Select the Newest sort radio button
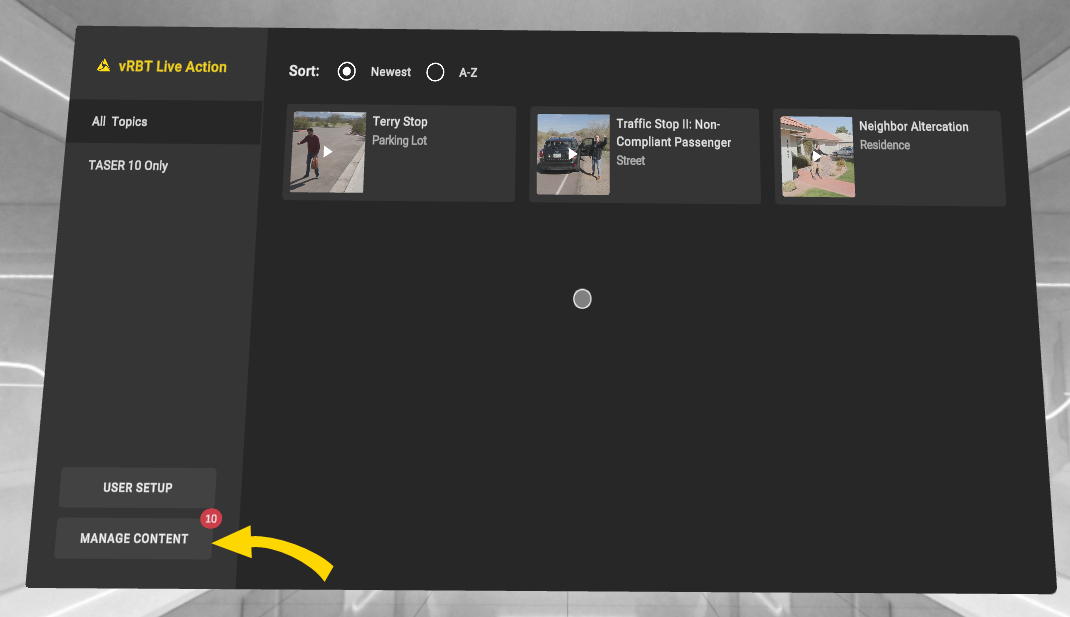The image size is (1070, 617). [347, 72]
